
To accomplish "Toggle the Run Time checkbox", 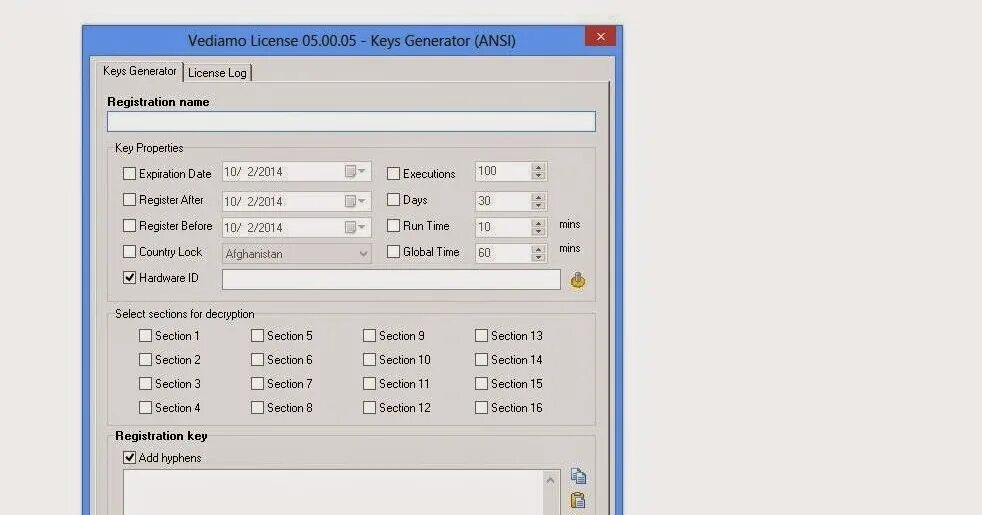I will click(x=393, y=226).
